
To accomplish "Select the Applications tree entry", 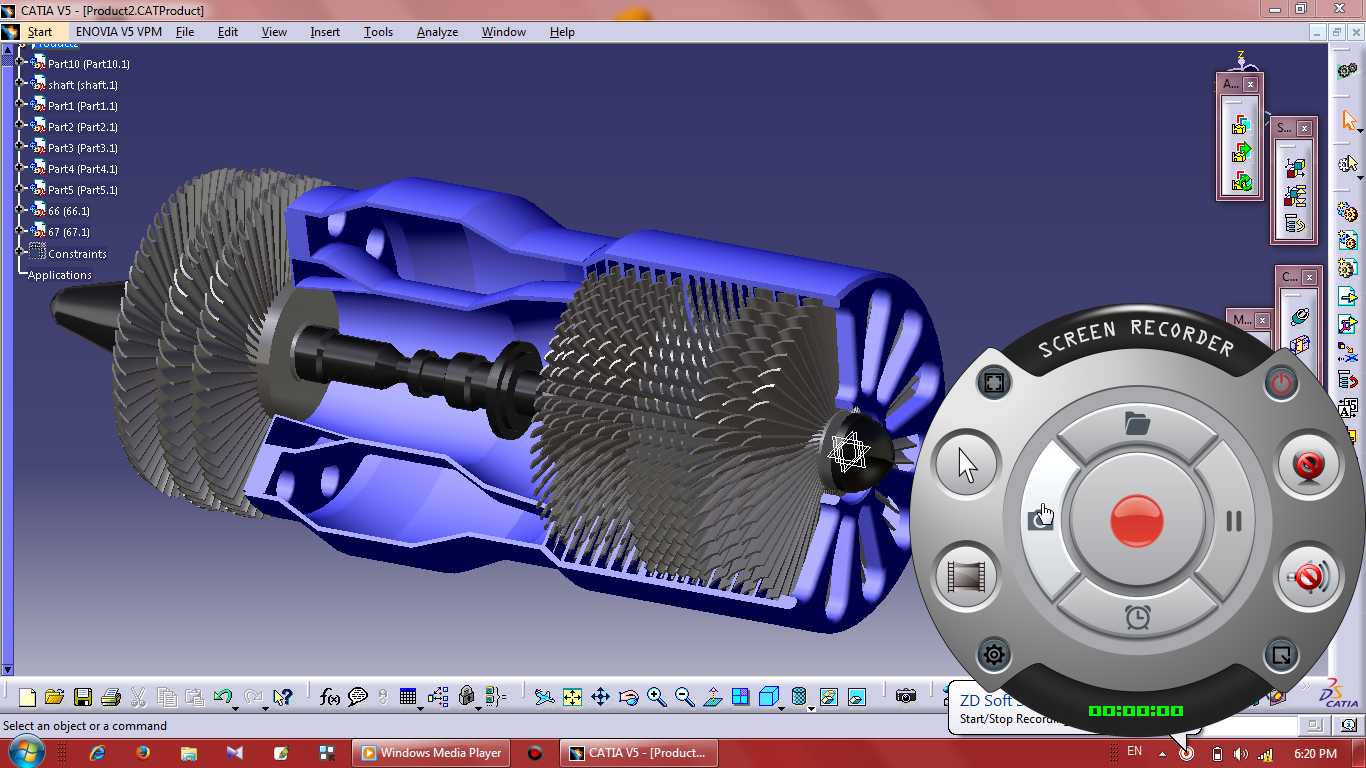I will point(60,275).
